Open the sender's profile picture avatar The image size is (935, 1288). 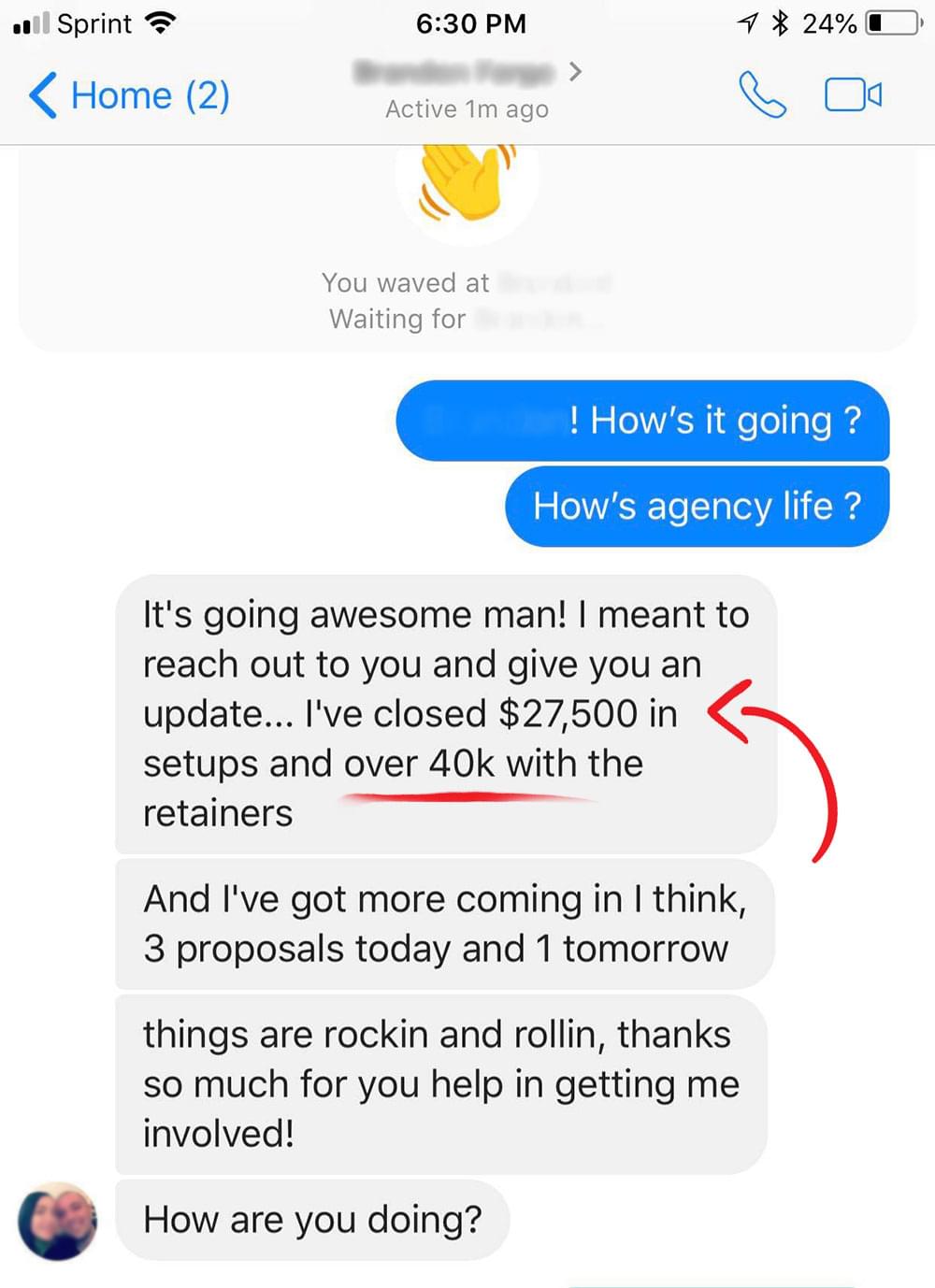coord(58,1221)
